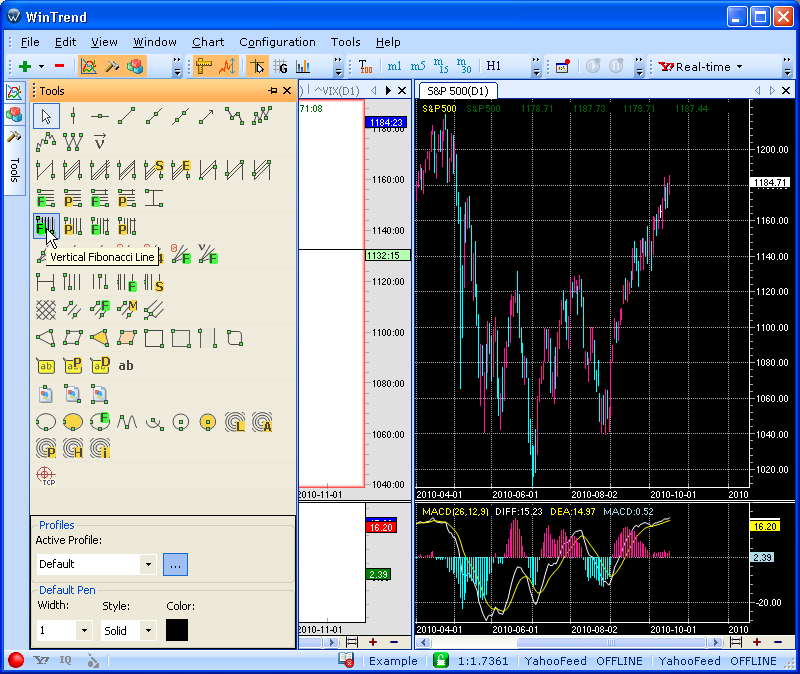
Task: Toggle the crosshair cursor mode button
Action: click(257, 66)
